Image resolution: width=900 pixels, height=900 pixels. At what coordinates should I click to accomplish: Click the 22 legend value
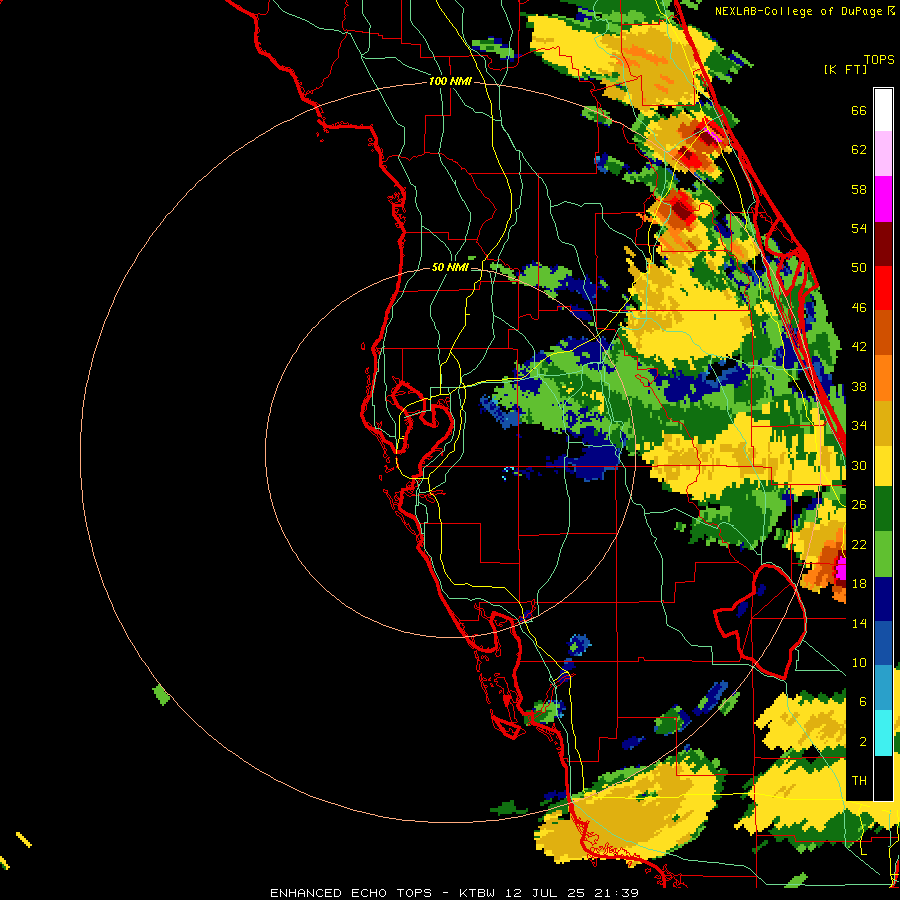(x=859, y=544)
